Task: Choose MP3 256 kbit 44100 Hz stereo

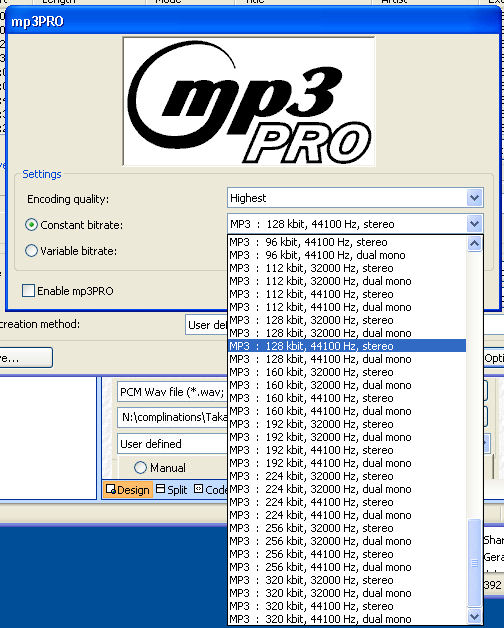Action: [x=347, y=554]
